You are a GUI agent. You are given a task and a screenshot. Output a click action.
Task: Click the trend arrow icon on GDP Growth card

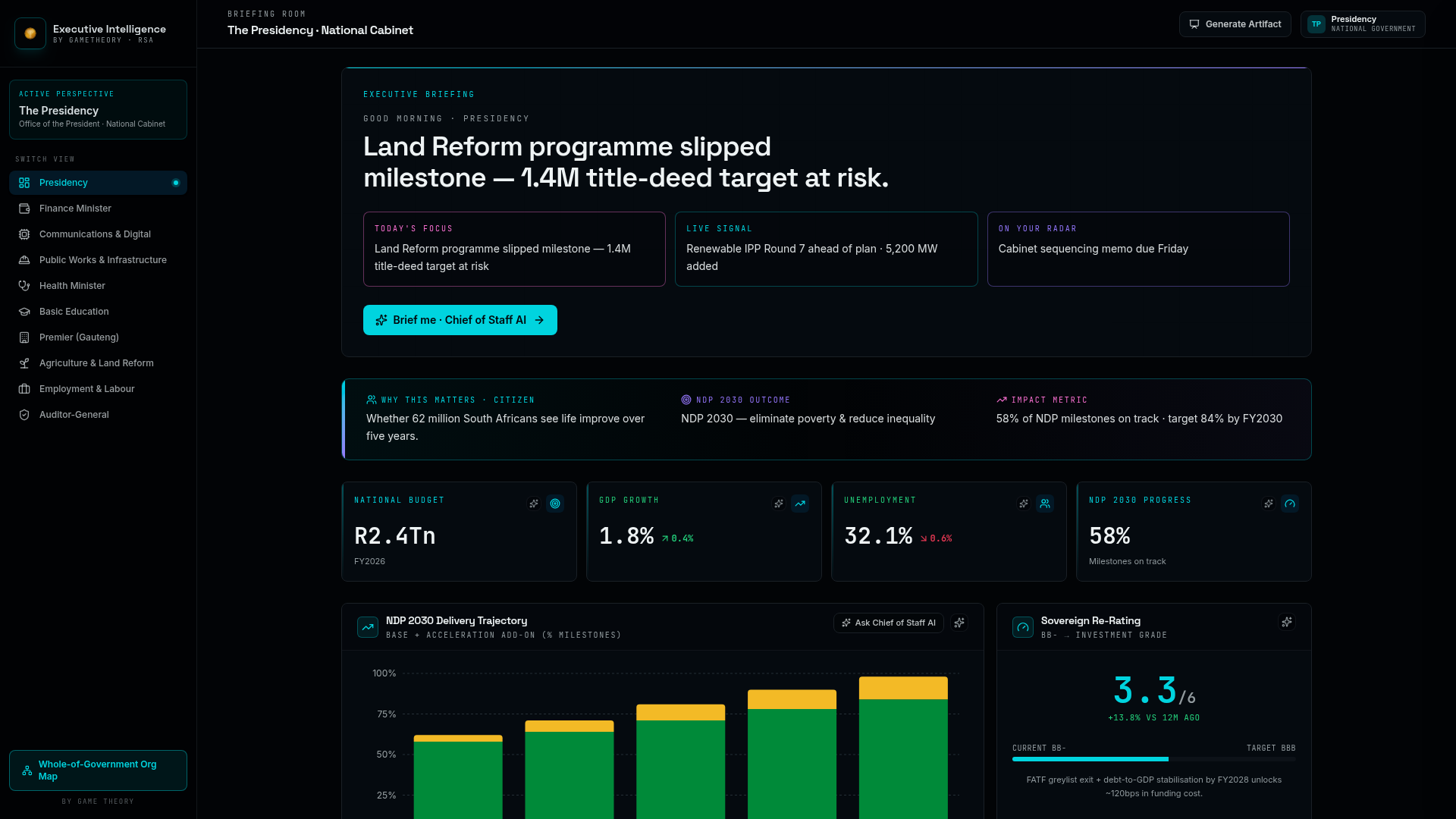(800, 504)
